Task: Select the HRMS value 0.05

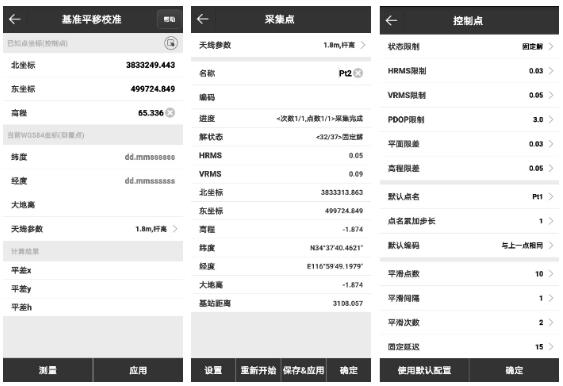Action: 356,155
